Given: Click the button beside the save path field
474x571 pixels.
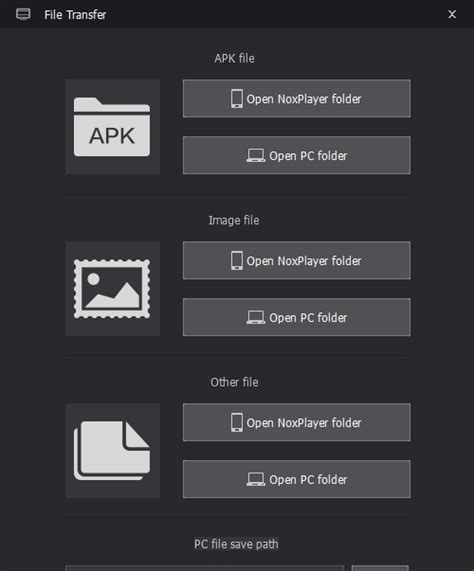Looking at the screenshot, I should (380, 568).
